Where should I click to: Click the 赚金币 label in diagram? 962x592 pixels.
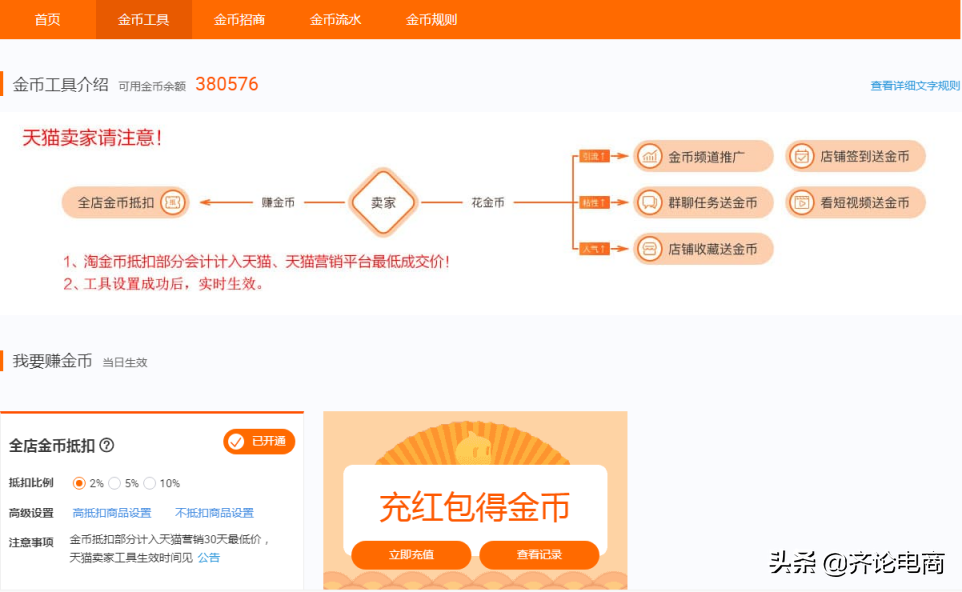click(278, 202)
